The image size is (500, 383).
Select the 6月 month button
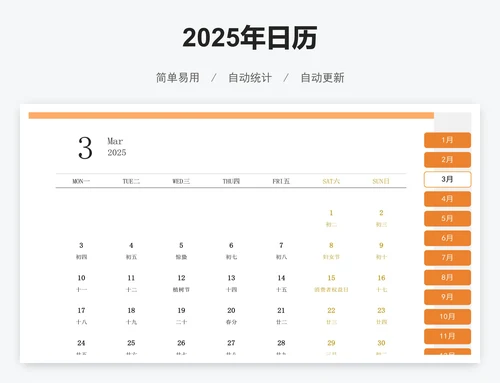tap(447, 238)
